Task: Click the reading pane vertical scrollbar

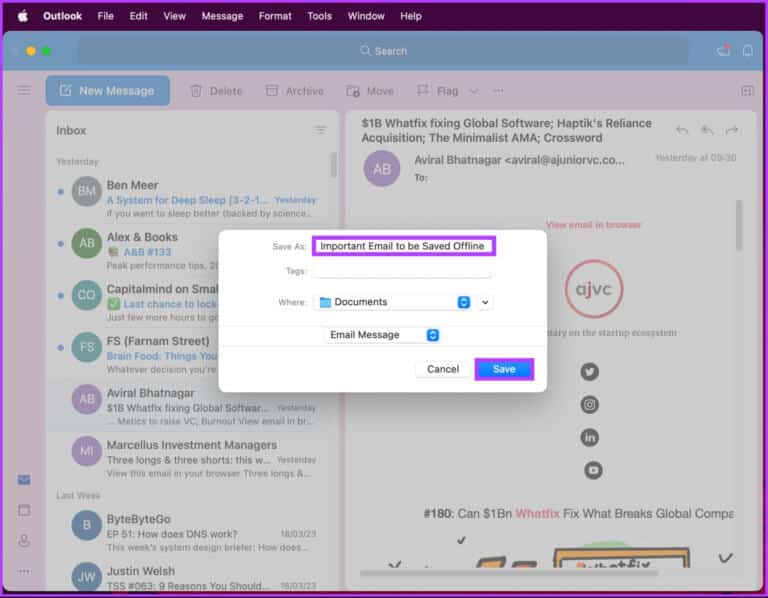Action: click(x=739, y=225)
